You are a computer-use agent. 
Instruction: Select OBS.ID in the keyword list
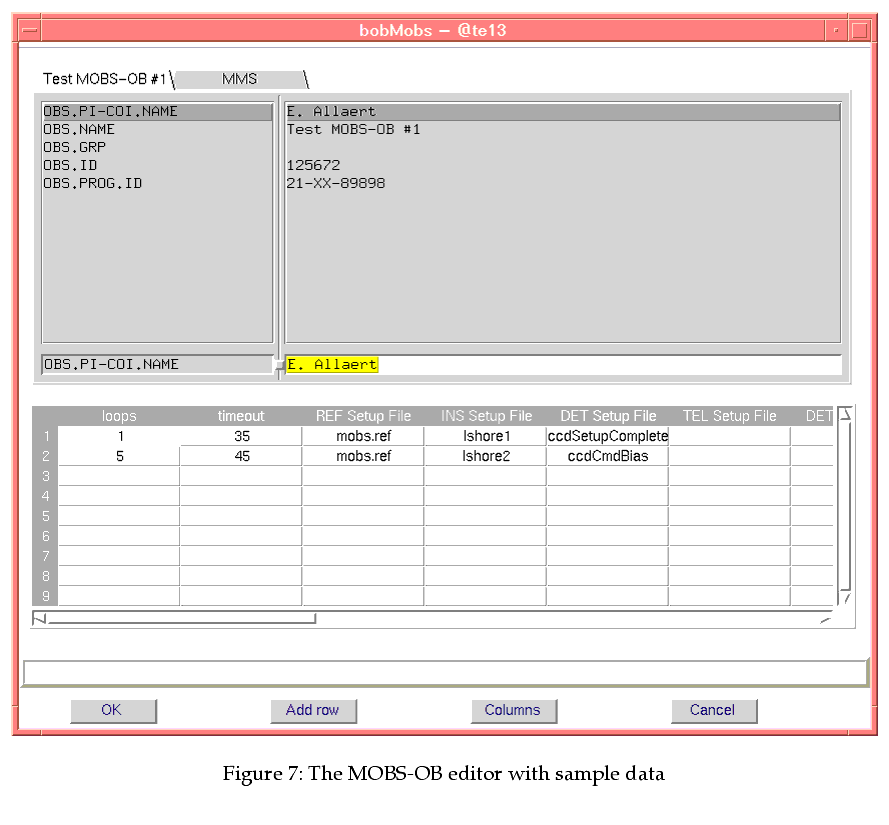point(158,166)
